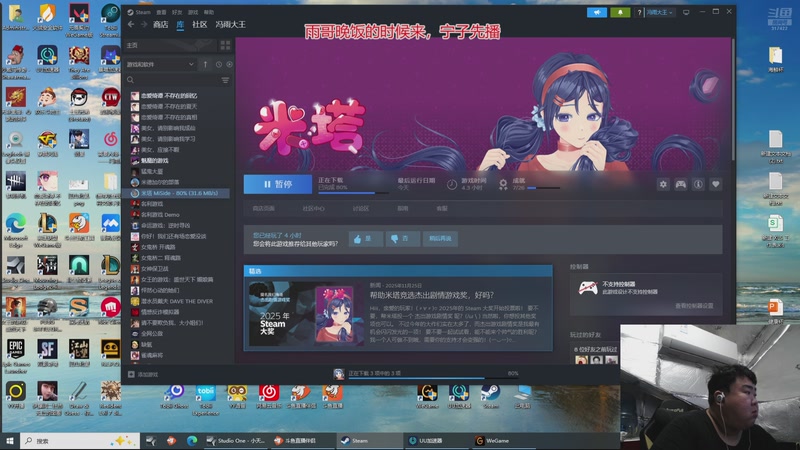Click the download progress bar beside 暂停
Screen dimensions: 800x450
coord(353,193)
